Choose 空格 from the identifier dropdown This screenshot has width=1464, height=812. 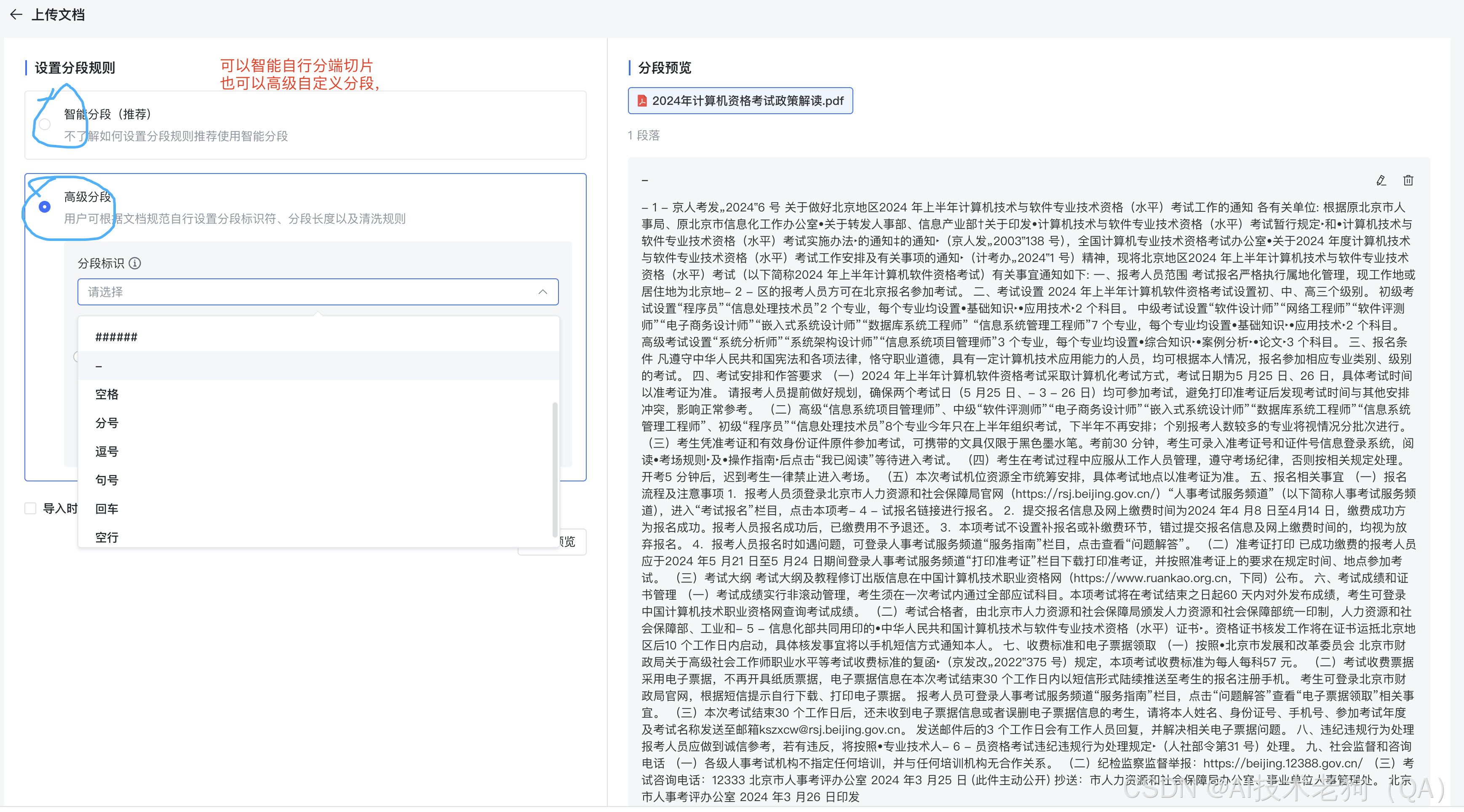107,394
